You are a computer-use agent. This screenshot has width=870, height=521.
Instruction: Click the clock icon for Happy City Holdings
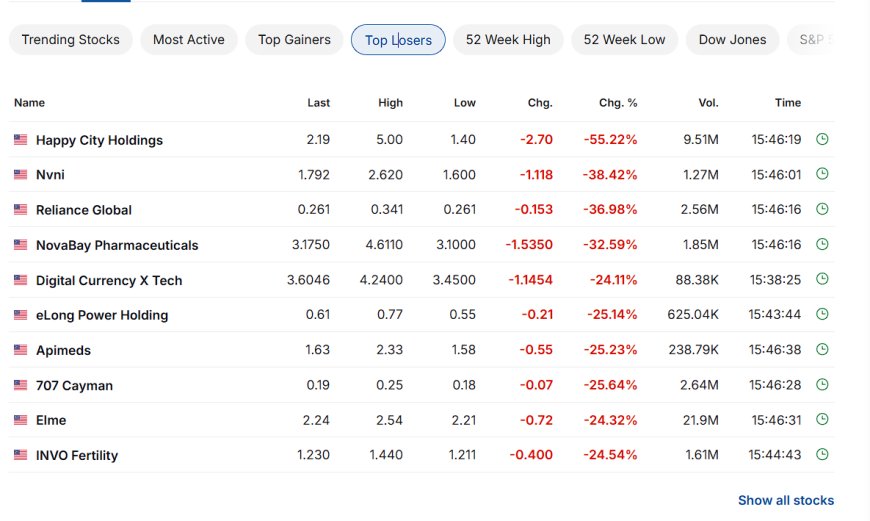822,139
